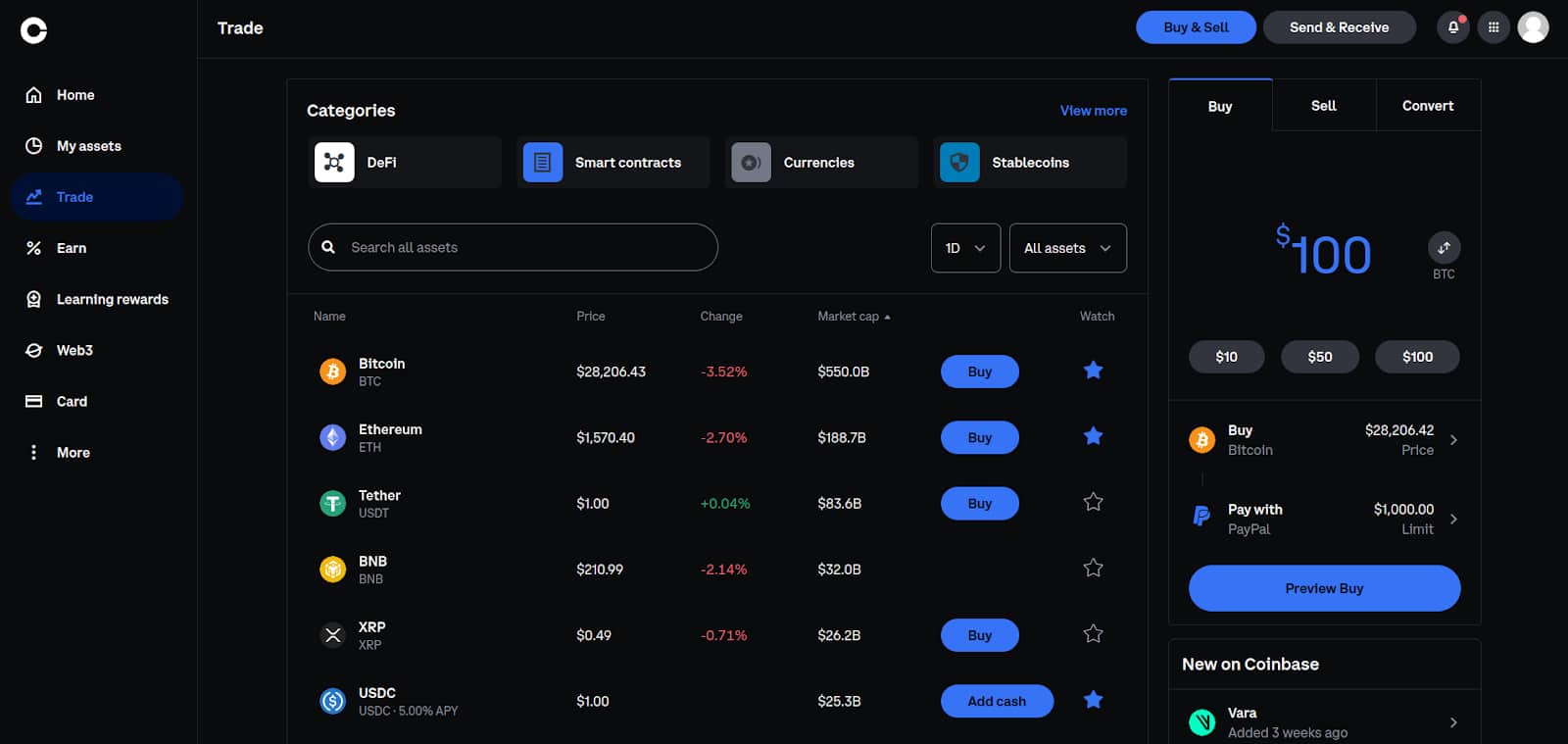Expand Buy Bitcoin asset selector chevron

(x=1453, y=440)
